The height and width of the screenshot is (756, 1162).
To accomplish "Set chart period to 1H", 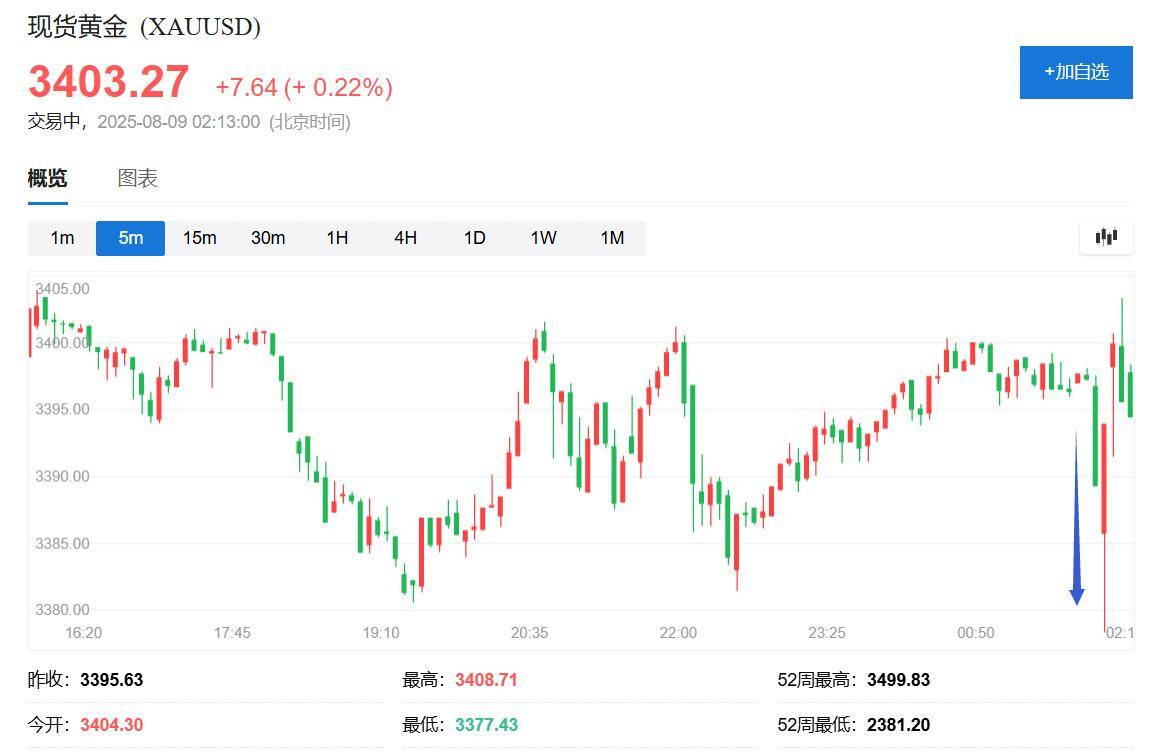I will tap(337, 238).
